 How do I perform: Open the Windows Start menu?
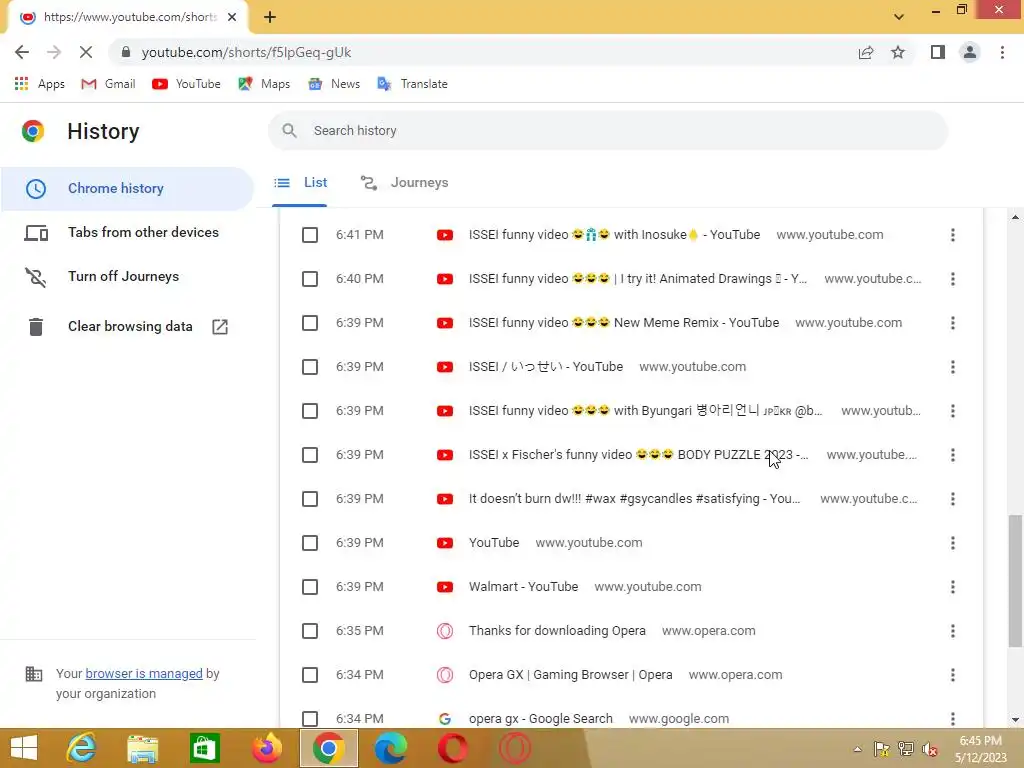[23, 748]
